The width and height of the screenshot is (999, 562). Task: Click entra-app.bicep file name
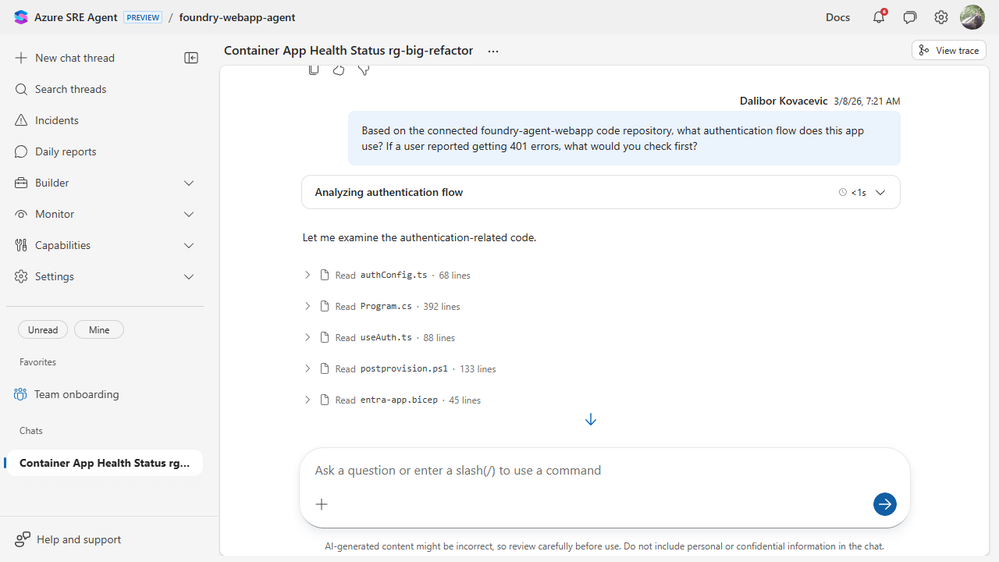[x=399, y=400]
